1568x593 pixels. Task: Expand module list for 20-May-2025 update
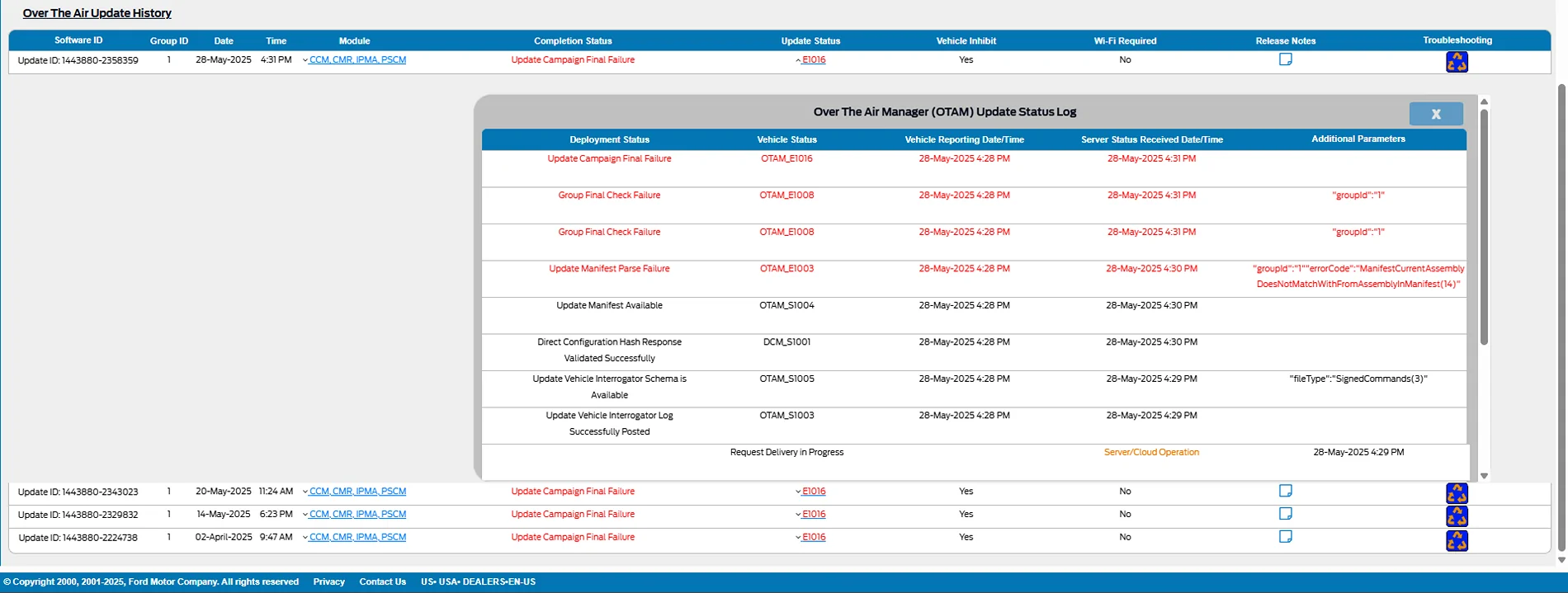pyautogui.click(x=354, y=491)
